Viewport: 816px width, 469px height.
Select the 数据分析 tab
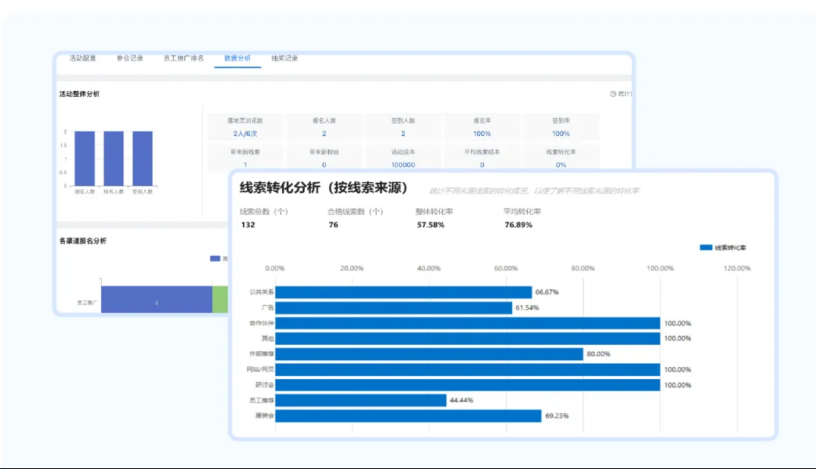coord(237,58)
